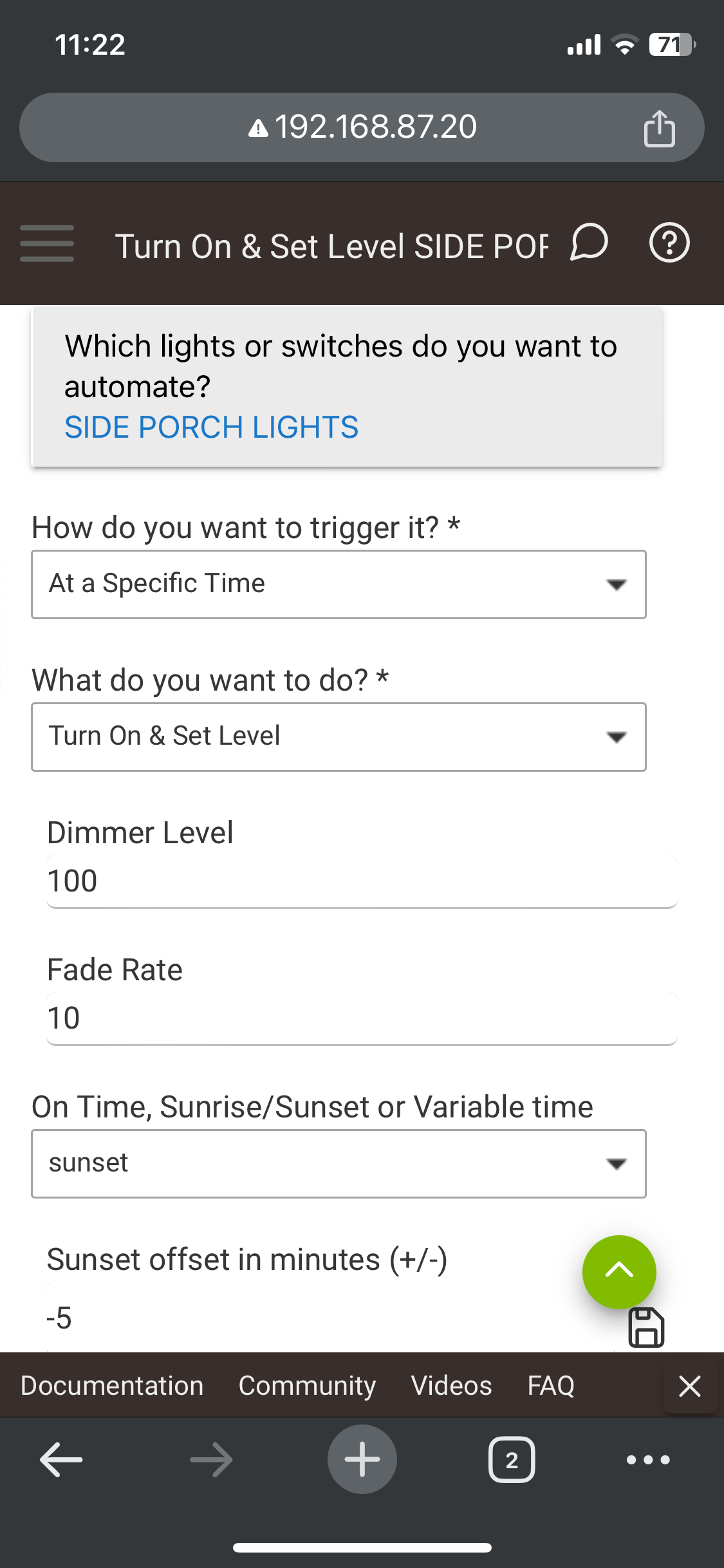Open the browser three-dot more menu

(648, 1459)
